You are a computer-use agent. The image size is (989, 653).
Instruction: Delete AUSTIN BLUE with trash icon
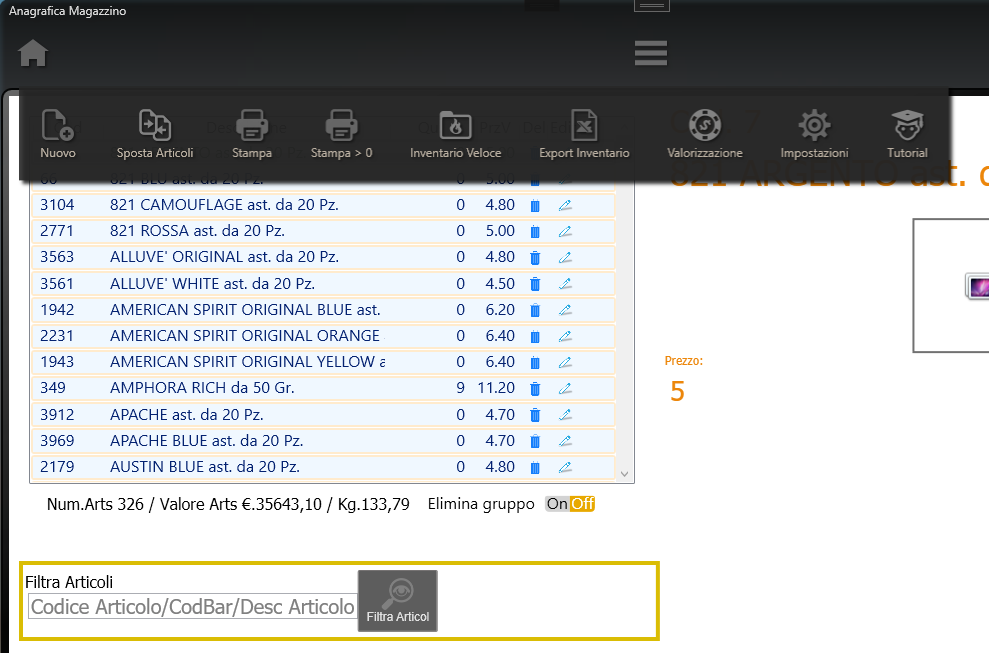click(x=535, y=468)
